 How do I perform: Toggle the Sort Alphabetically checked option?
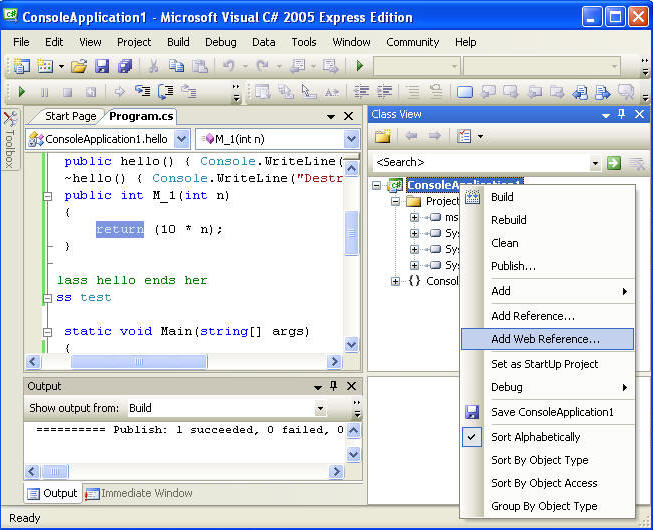(x=535, y=437)
